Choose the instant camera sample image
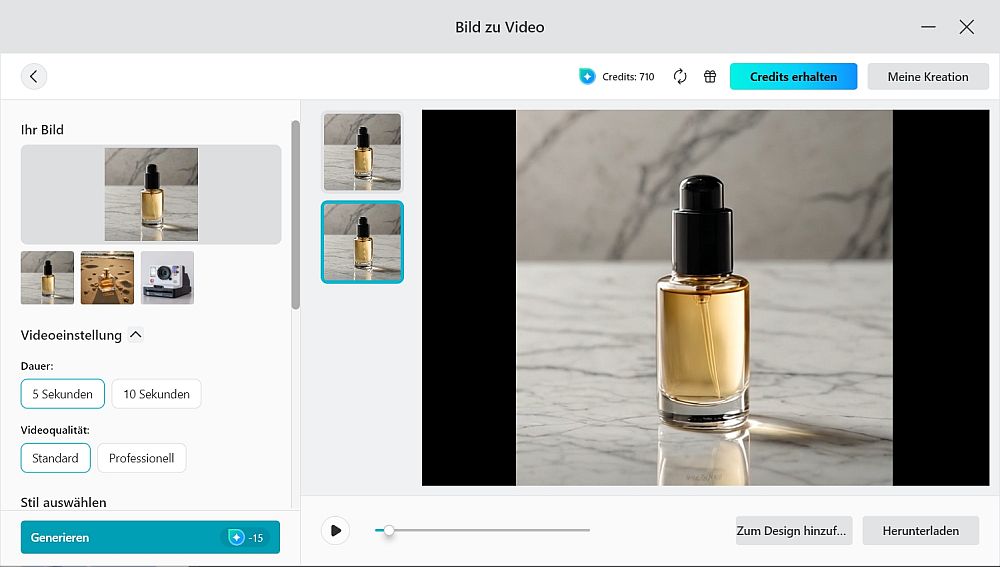This screenshot has width=1000, height=567. pos(167,277)
